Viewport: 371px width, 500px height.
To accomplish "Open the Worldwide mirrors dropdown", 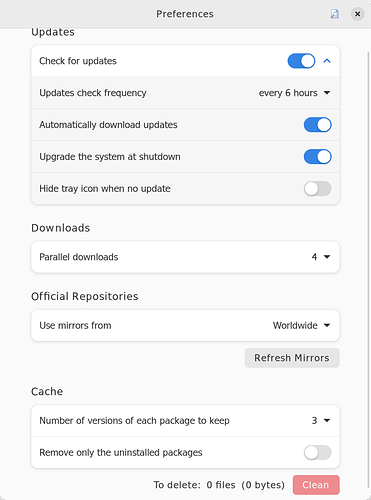I will tap(301, 325).
